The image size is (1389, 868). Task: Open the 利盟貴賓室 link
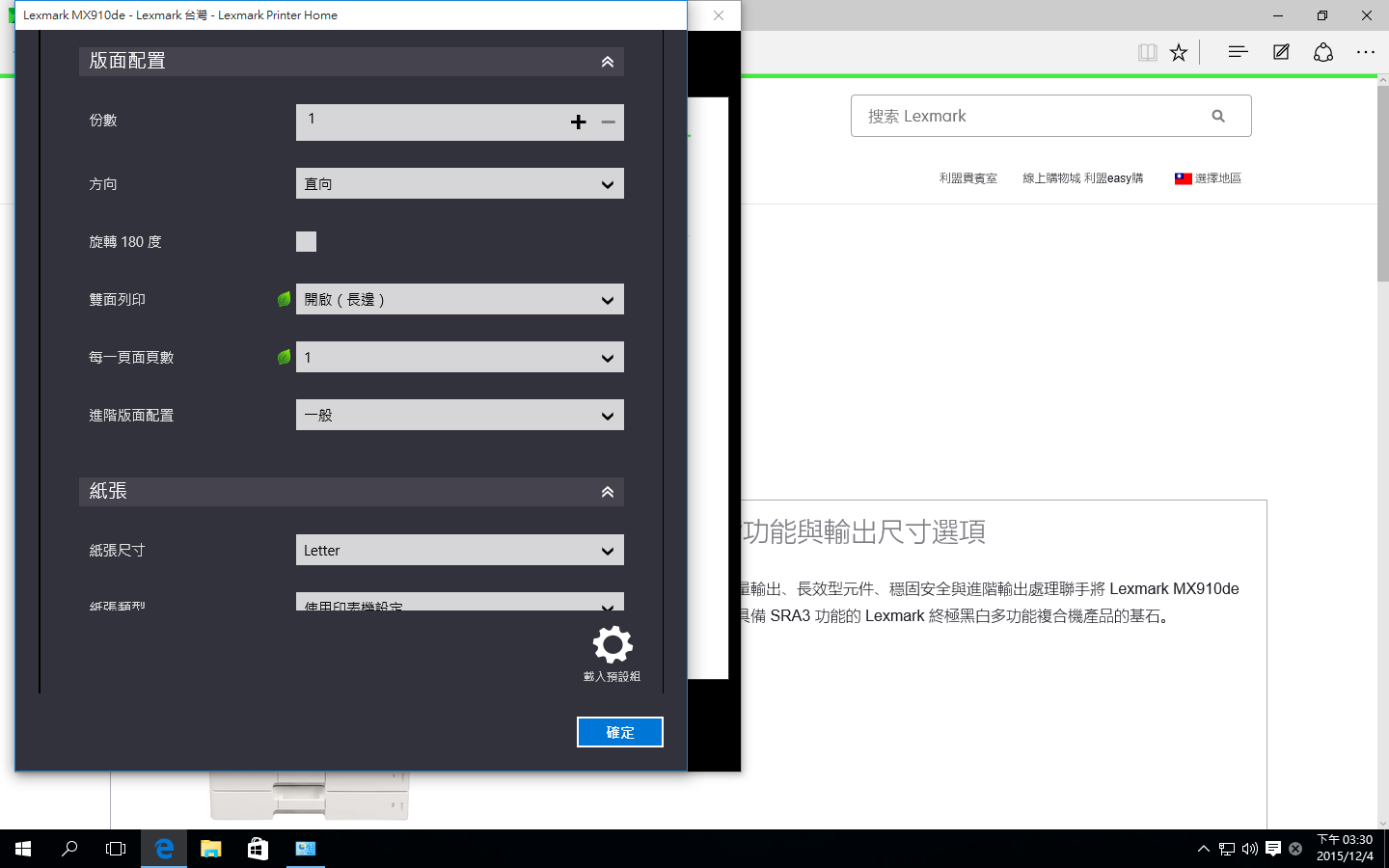click(968, 178)
